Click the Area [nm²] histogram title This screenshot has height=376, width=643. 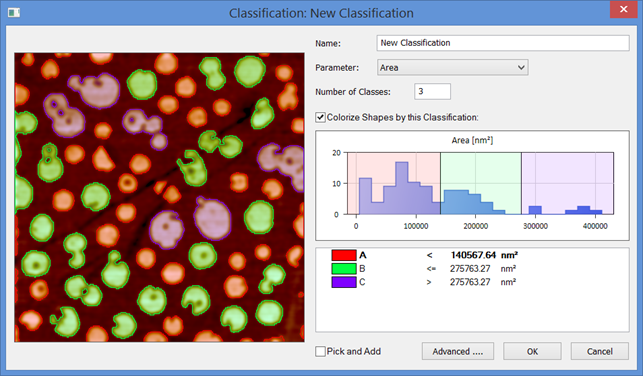[472, 141]
